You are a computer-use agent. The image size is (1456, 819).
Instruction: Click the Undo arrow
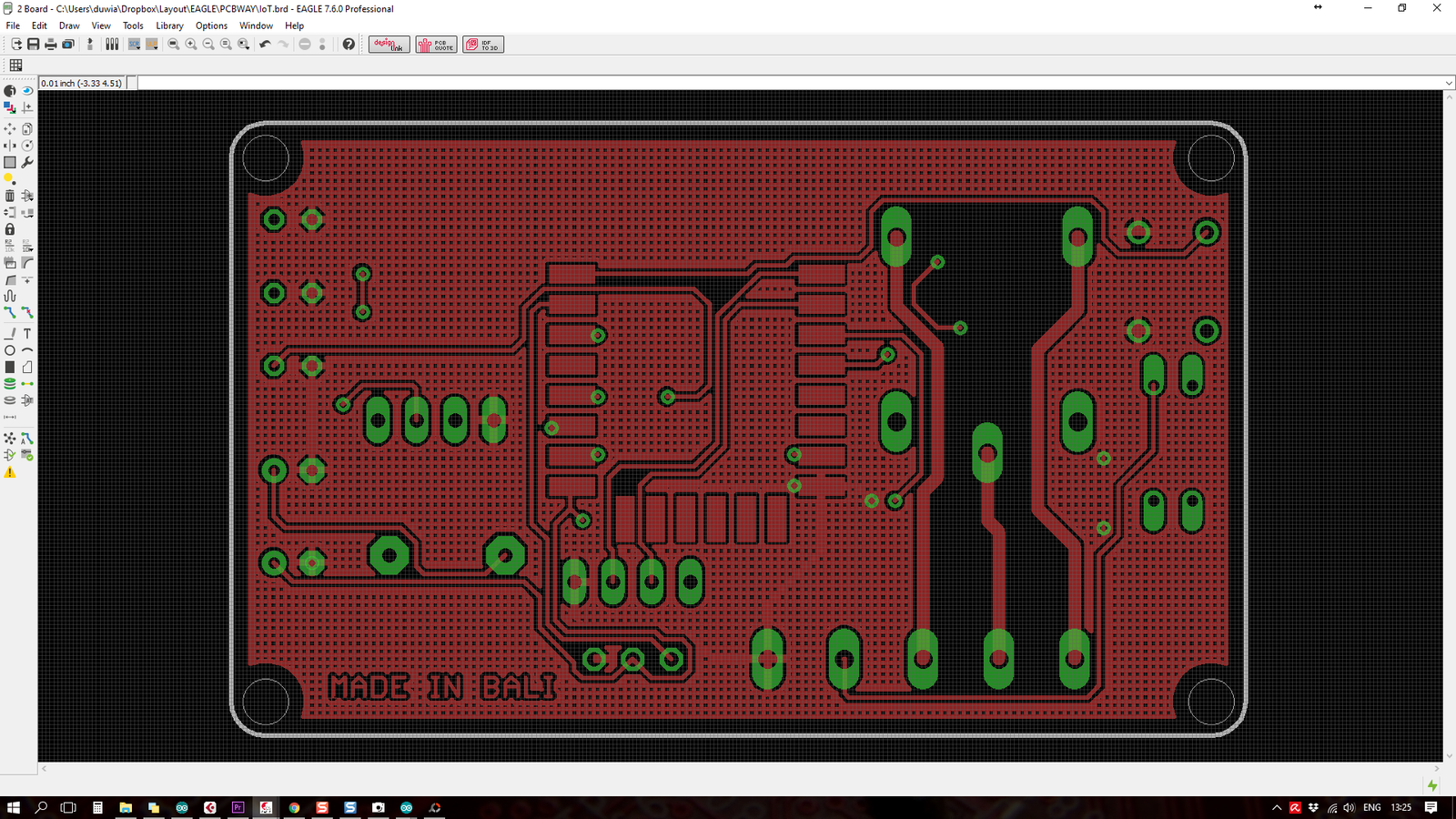[x=265, y=45]
